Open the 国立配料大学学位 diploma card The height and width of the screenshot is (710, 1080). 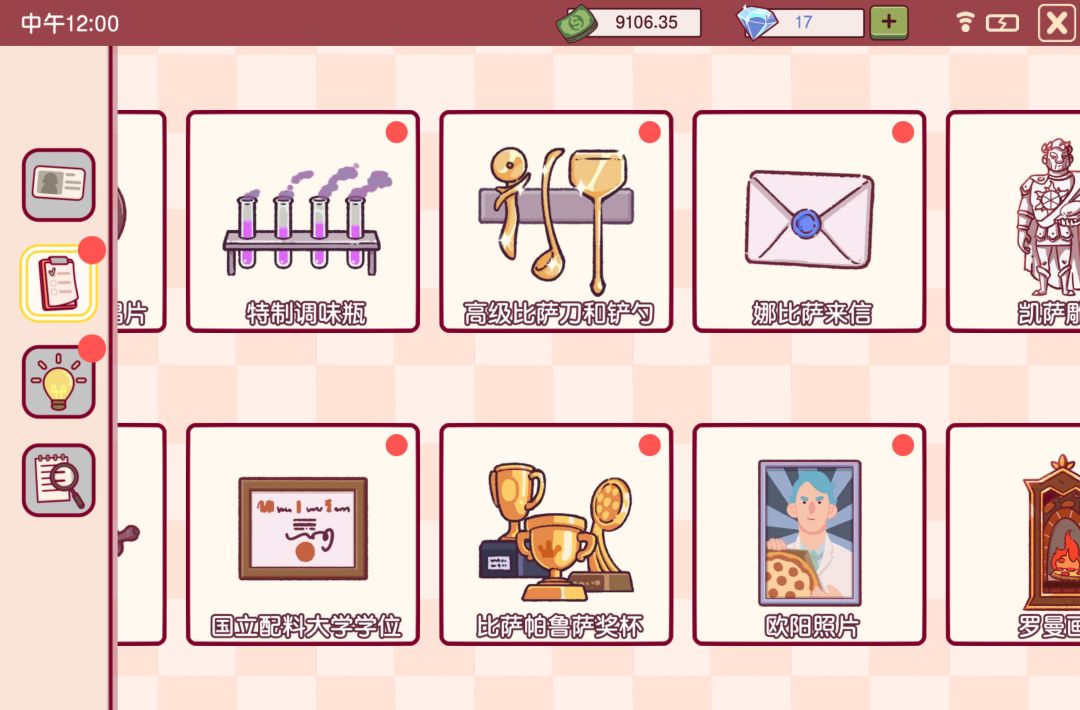tap(303, 534)
